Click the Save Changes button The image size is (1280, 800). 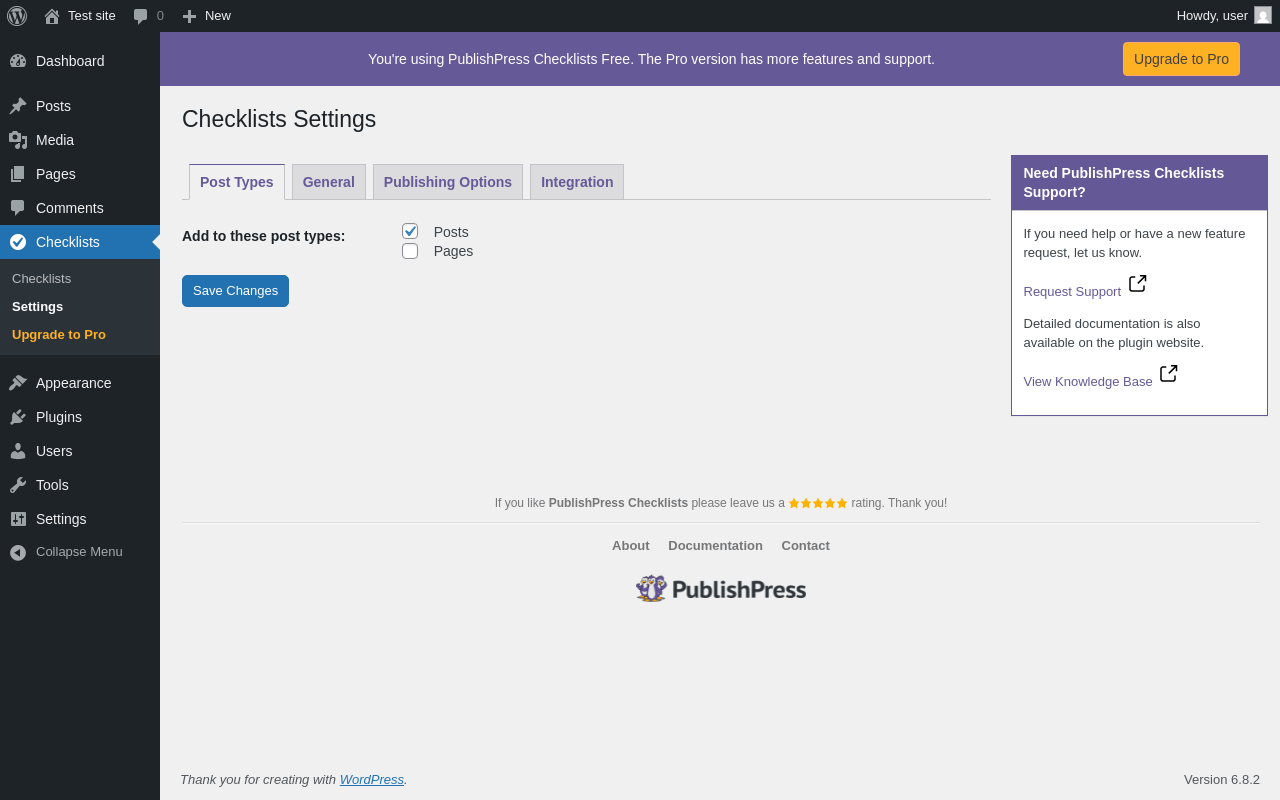coord(235,291)
